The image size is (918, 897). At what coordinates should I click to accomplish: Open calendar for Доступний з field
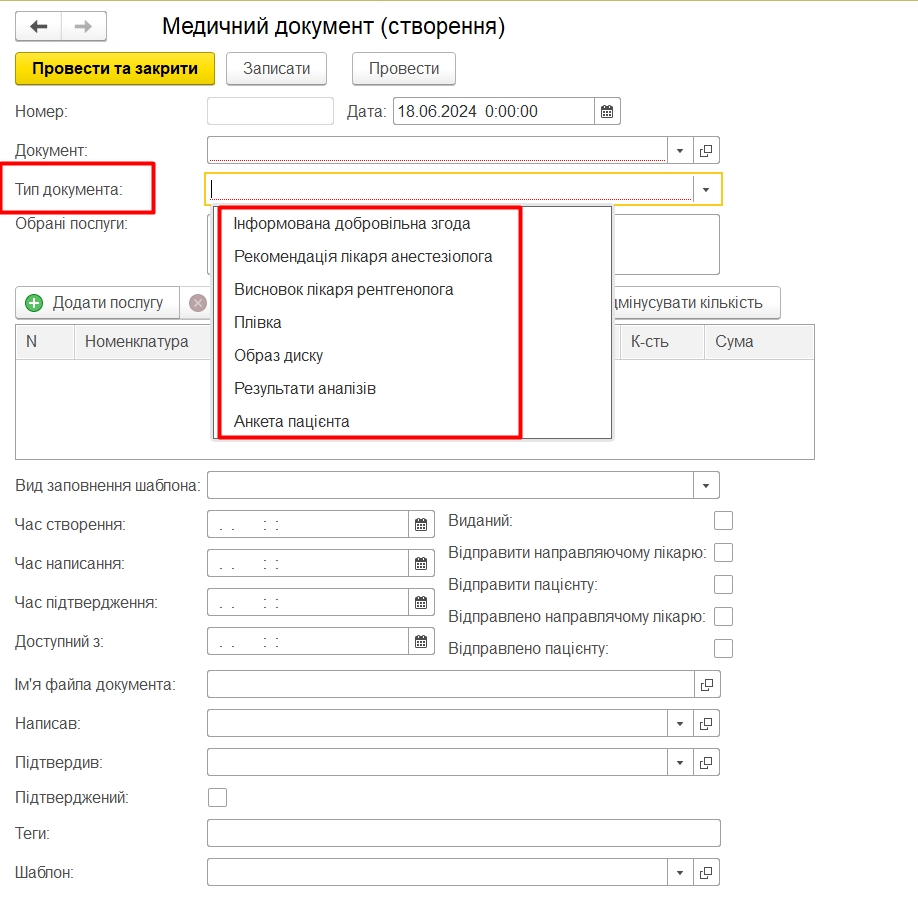click(421, 642)
